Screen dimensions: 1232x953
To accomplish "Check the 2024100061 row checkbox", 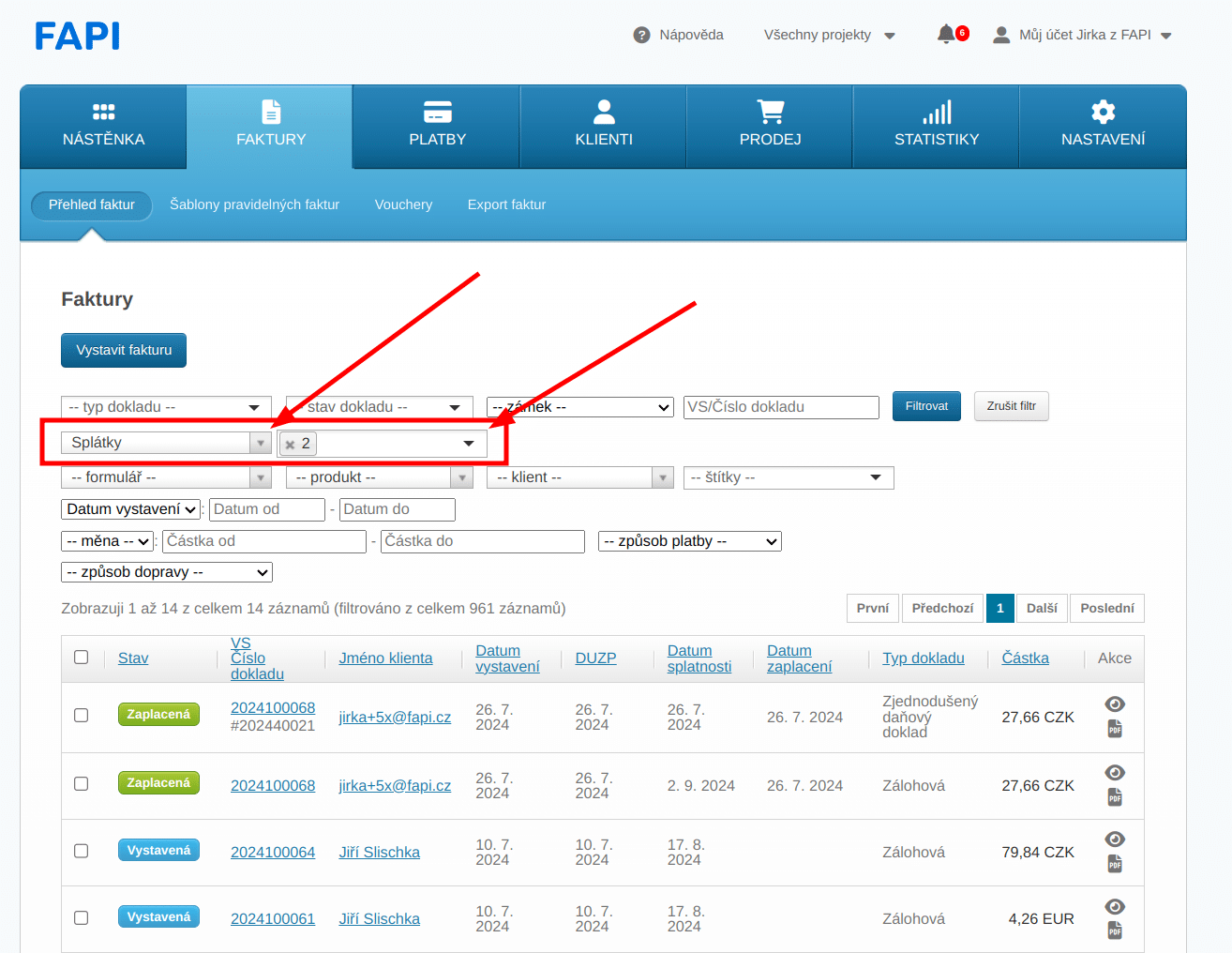I will coord(82,918).
